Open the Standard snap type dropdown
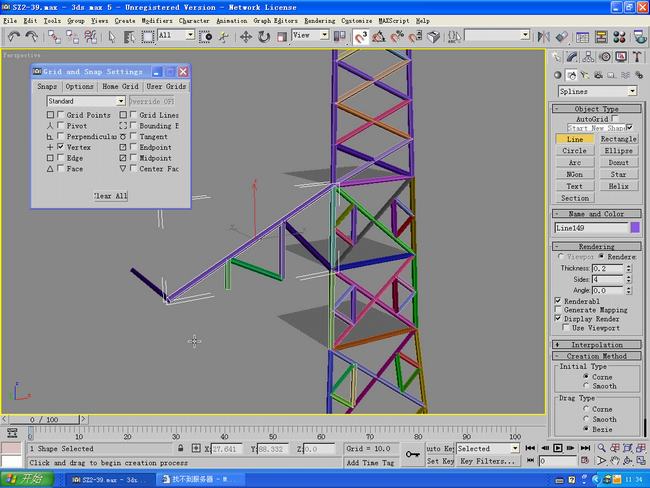Viewport: 650px width, 488px height. [121, 101]
